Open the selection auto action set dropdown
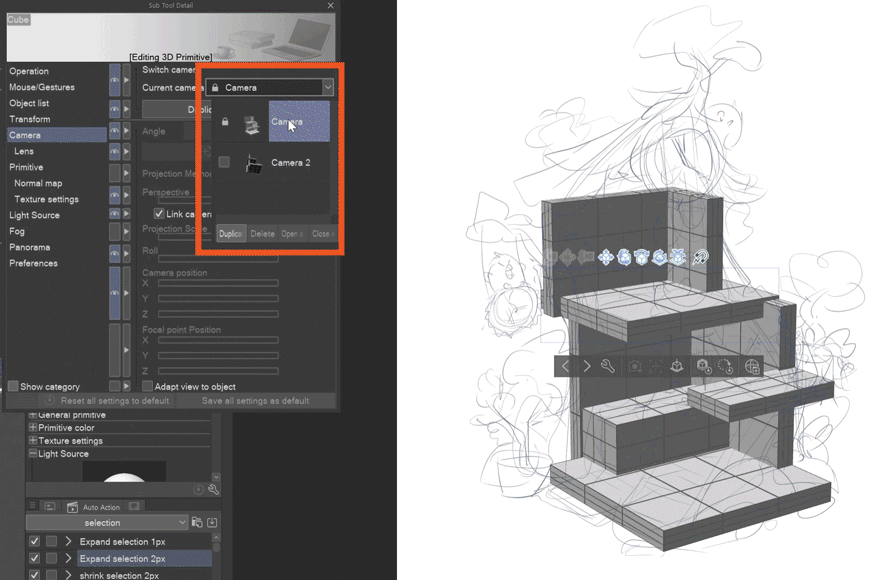The height and width of the screenshot is (580, 894). point(107,522)
